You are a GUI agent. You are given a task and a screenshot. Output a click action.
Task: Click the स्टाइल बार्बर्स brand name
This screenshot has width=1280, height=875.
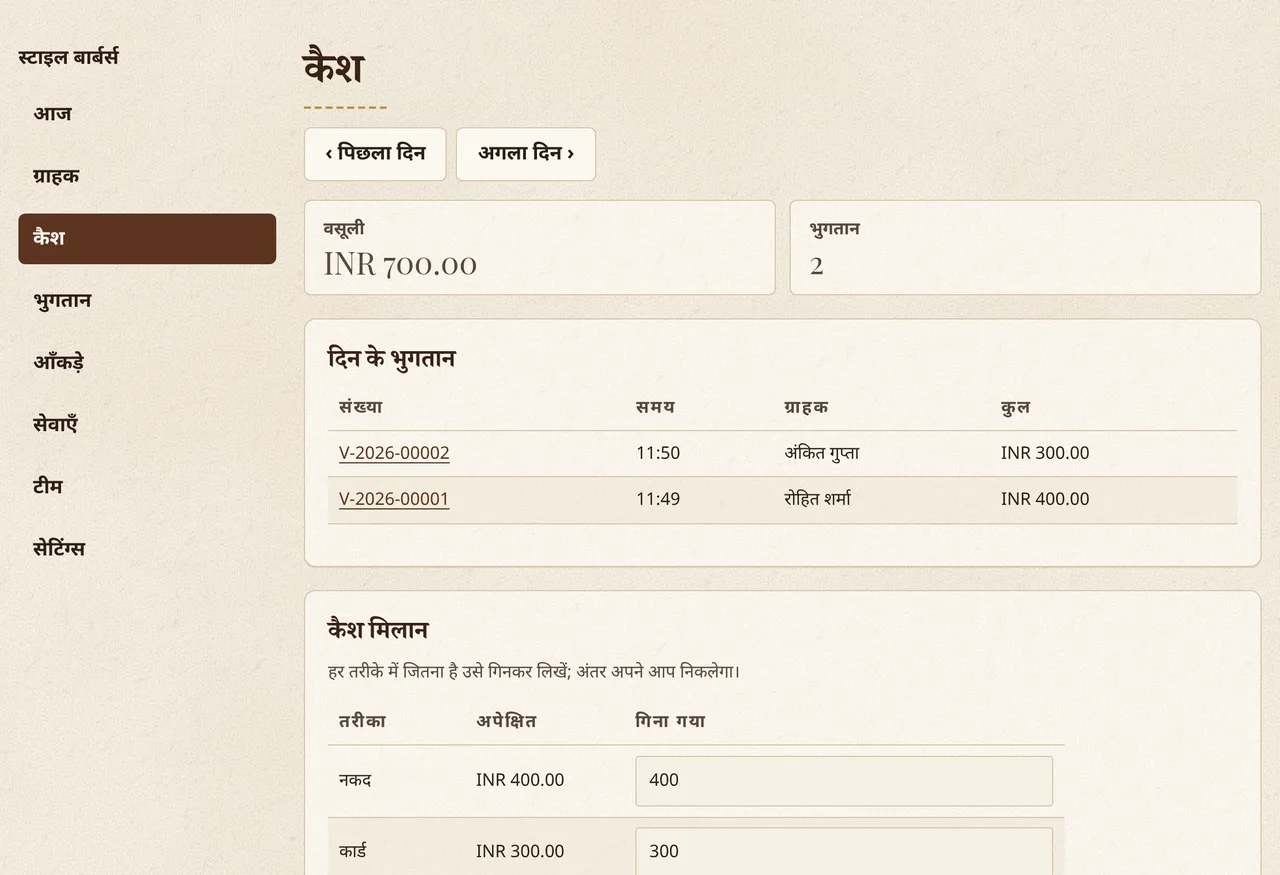point(68,56)
